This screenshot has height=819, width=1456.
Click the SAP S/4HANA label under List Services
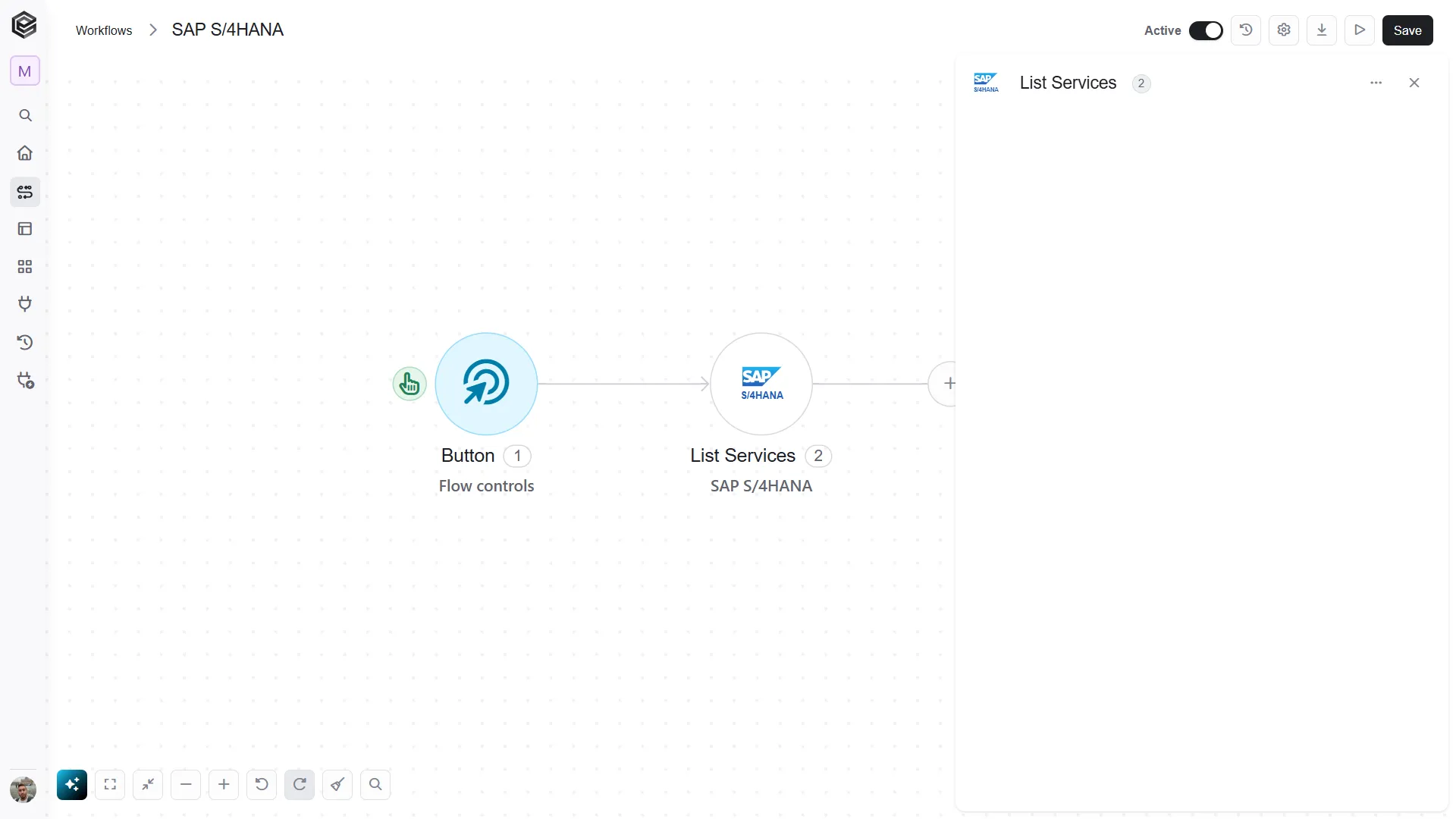coord(761,486)
